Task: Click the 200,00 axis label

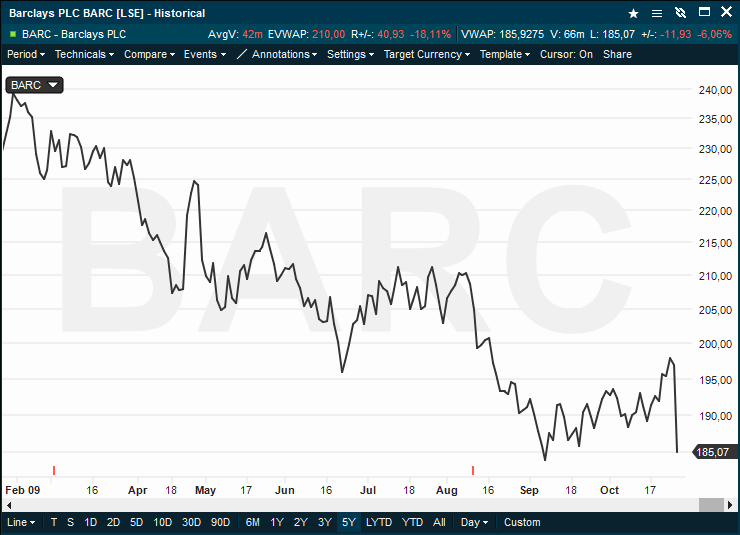Action: tap(715, 344)
